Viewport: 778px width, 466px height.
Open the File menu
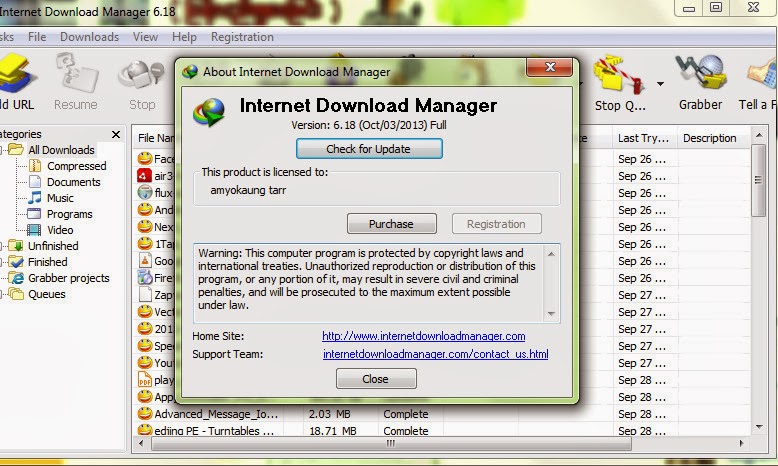37,37
